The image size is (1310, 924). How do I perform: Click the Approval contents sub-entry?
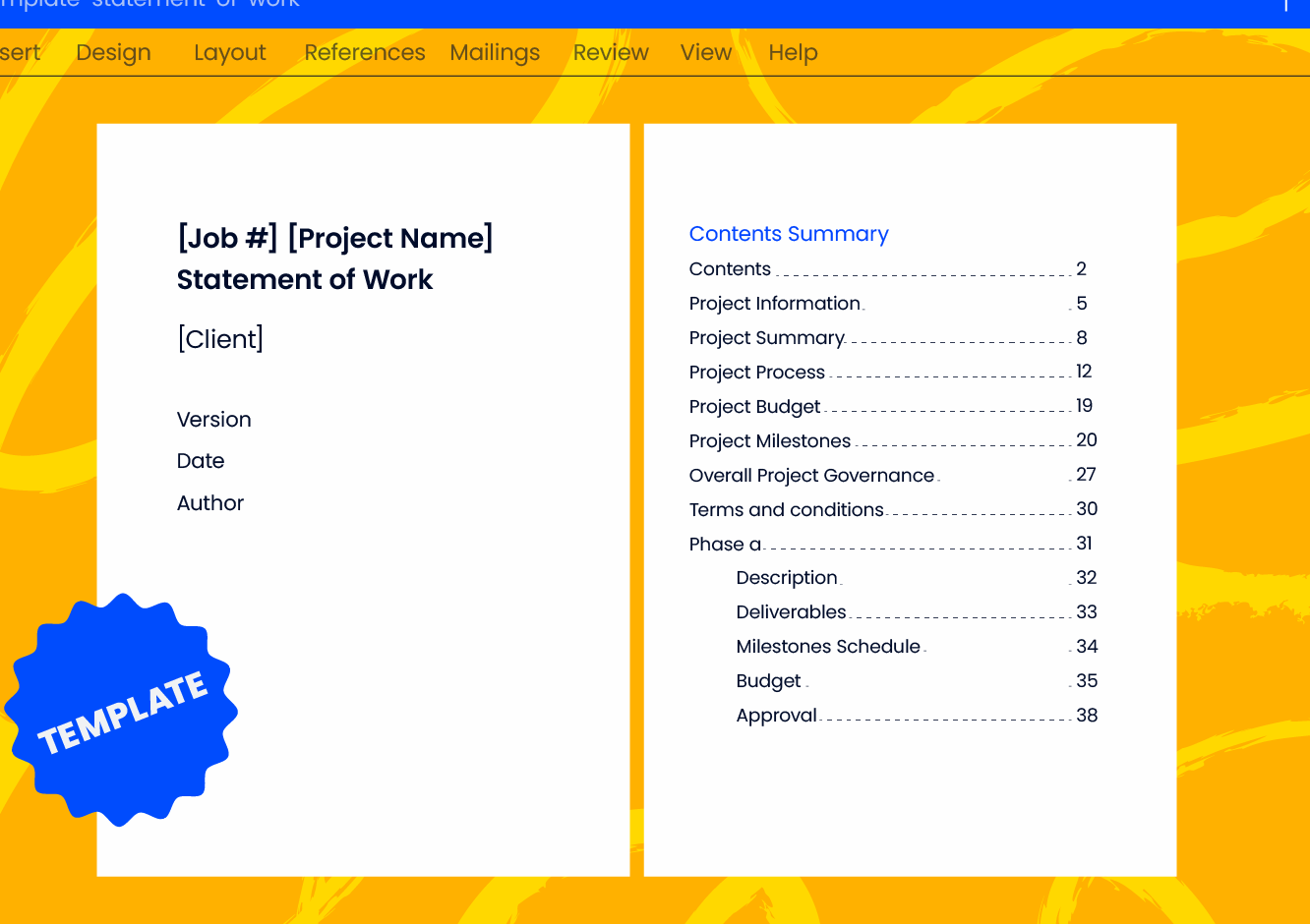click(x=776, y=716)
